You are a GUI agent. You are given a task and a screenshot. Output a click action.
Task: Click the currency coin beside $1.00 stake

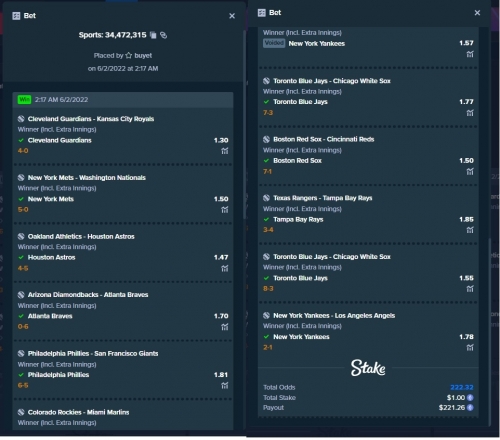(x=470, y=398)
